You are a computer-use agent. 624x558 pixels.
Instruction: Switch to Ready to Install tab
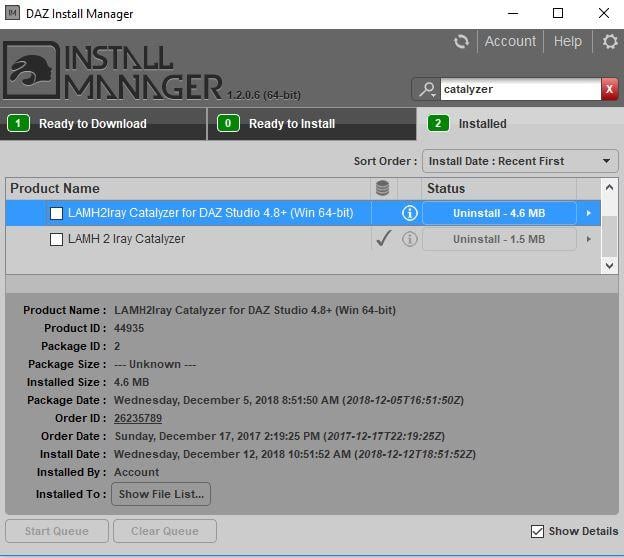(312, 123)
